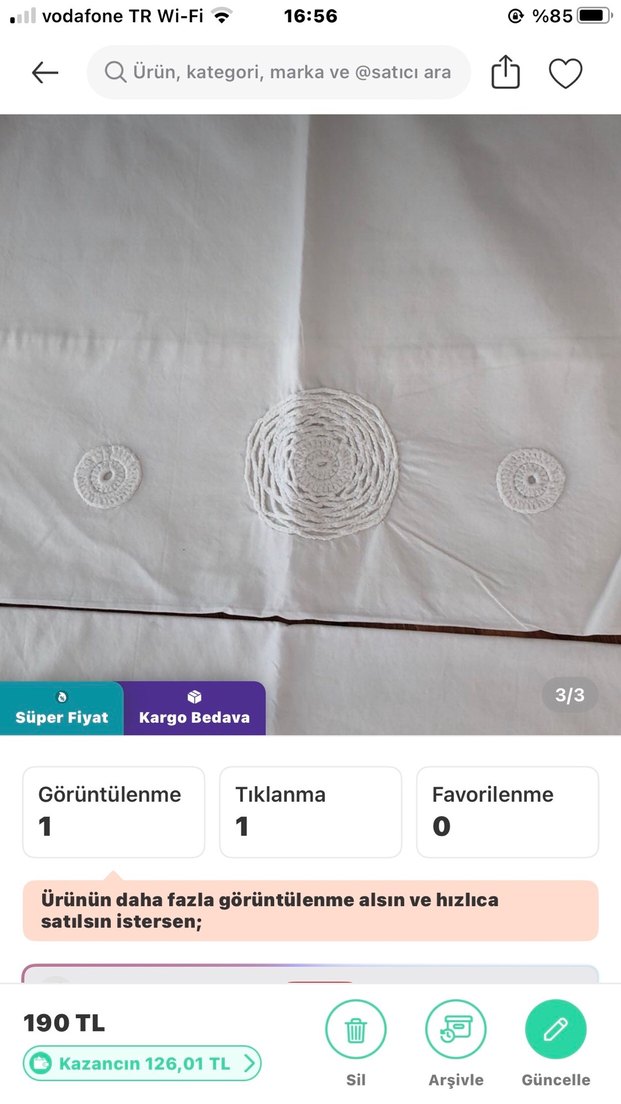Viewport: 621px width, 1104px height.
Task: Tap the Sil trash icon
Action: point(356,1029)
